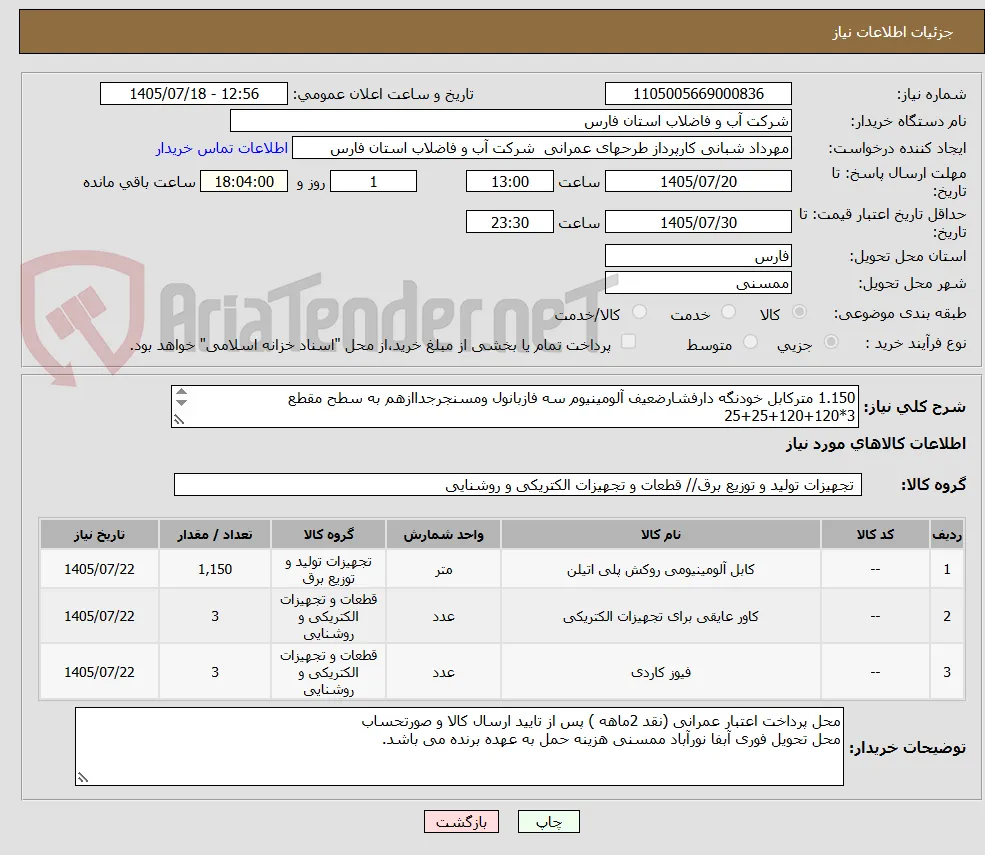985x855 pixels.
Task: Click the quantity cell in row 2
Action: tap(215, 616)
